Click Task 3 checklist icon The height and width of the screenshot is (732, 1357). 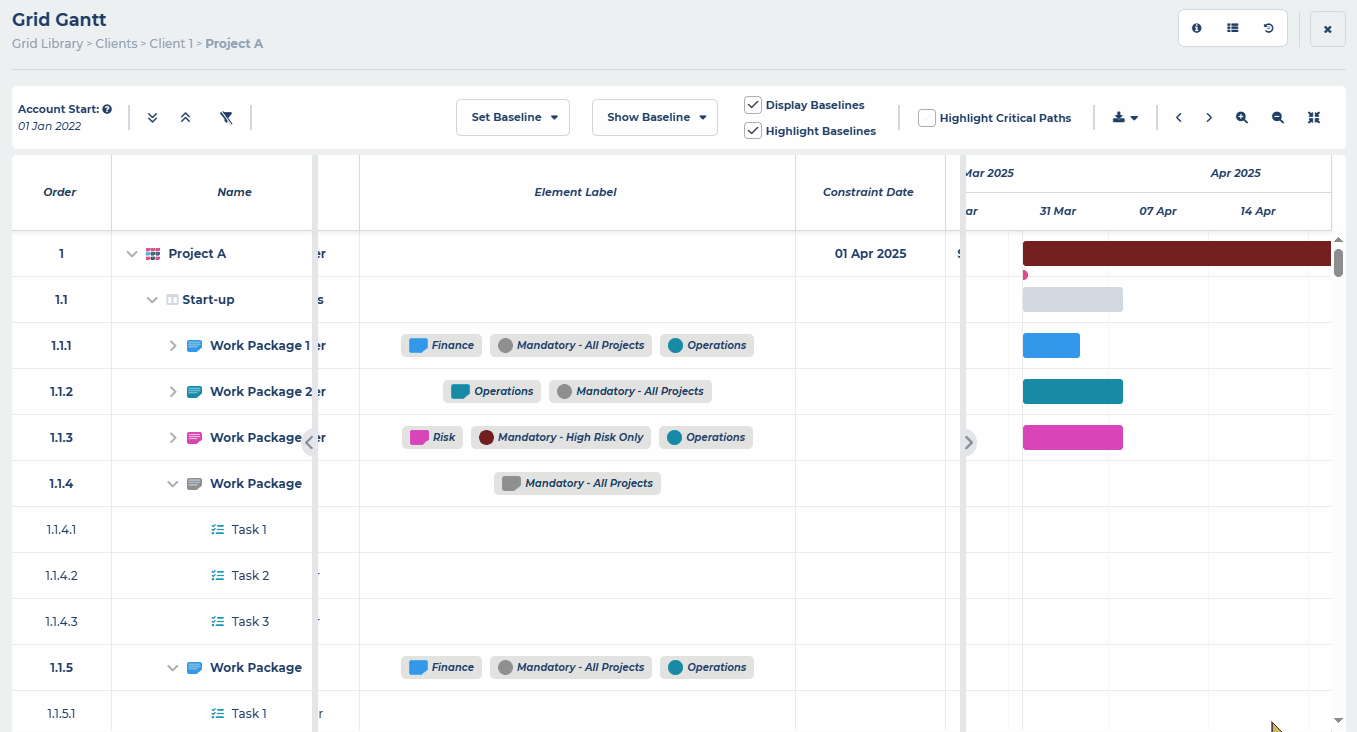click(x=218, y=622)
